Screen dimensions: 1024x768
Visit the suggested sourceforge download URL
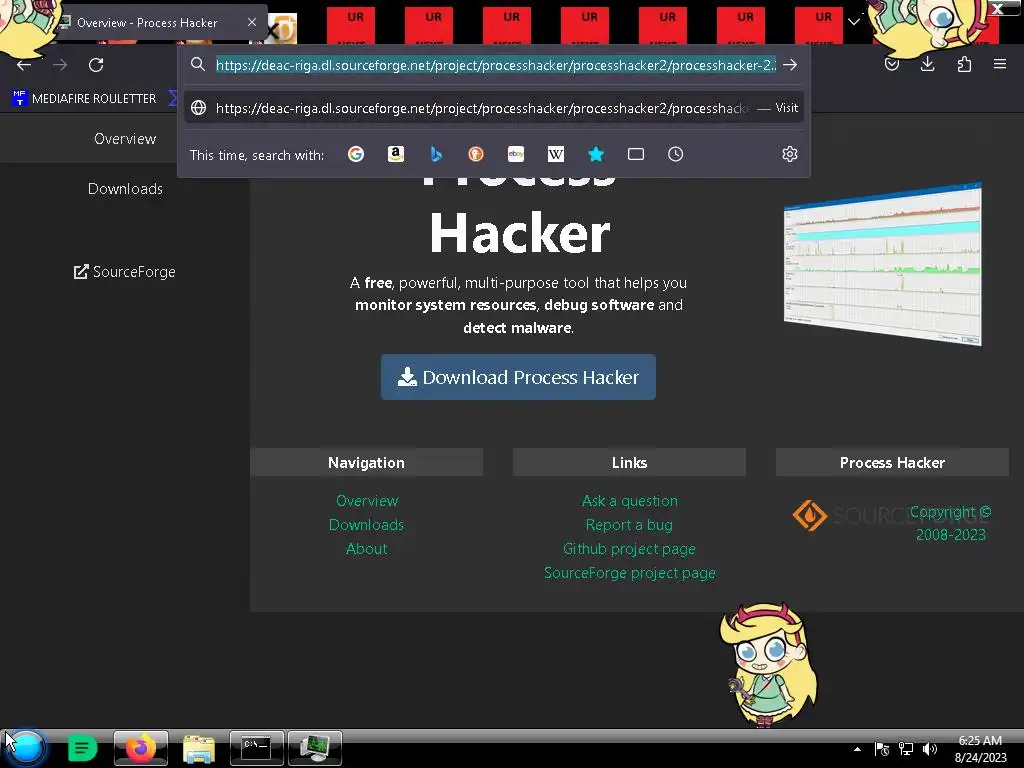[493, 108]
